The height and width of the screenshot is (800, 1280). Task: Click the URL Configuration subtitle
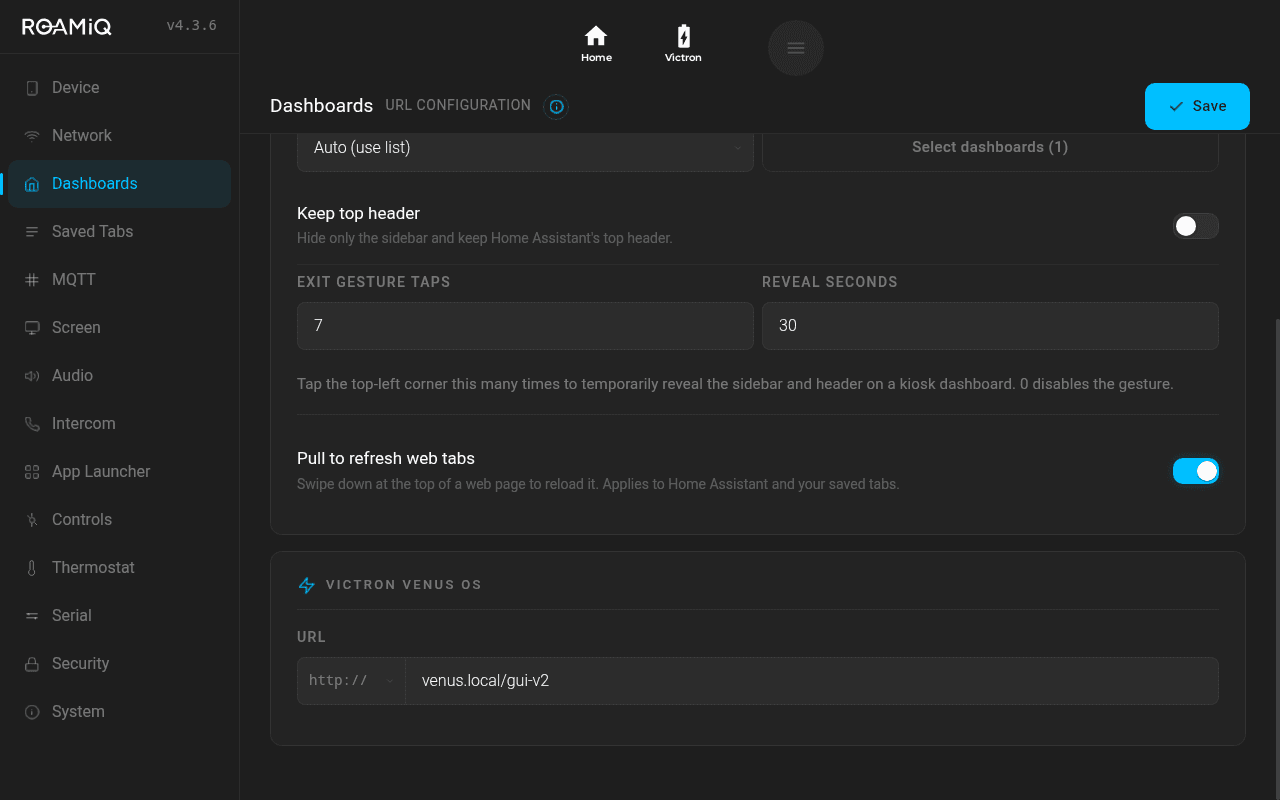point(458,105)
